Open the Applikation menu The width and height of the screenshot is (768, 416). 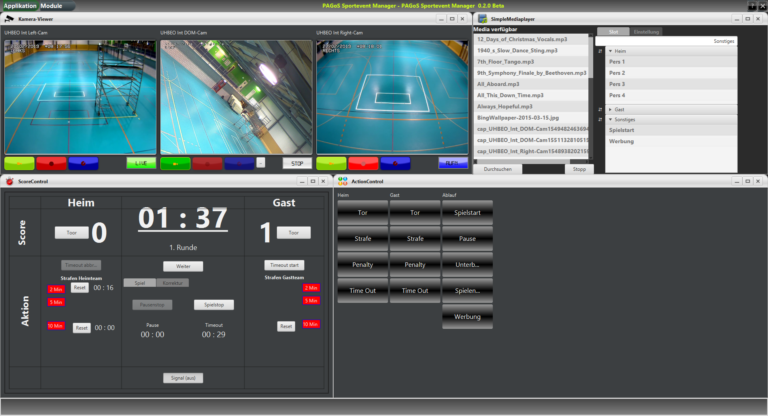(x=19, y=6)
